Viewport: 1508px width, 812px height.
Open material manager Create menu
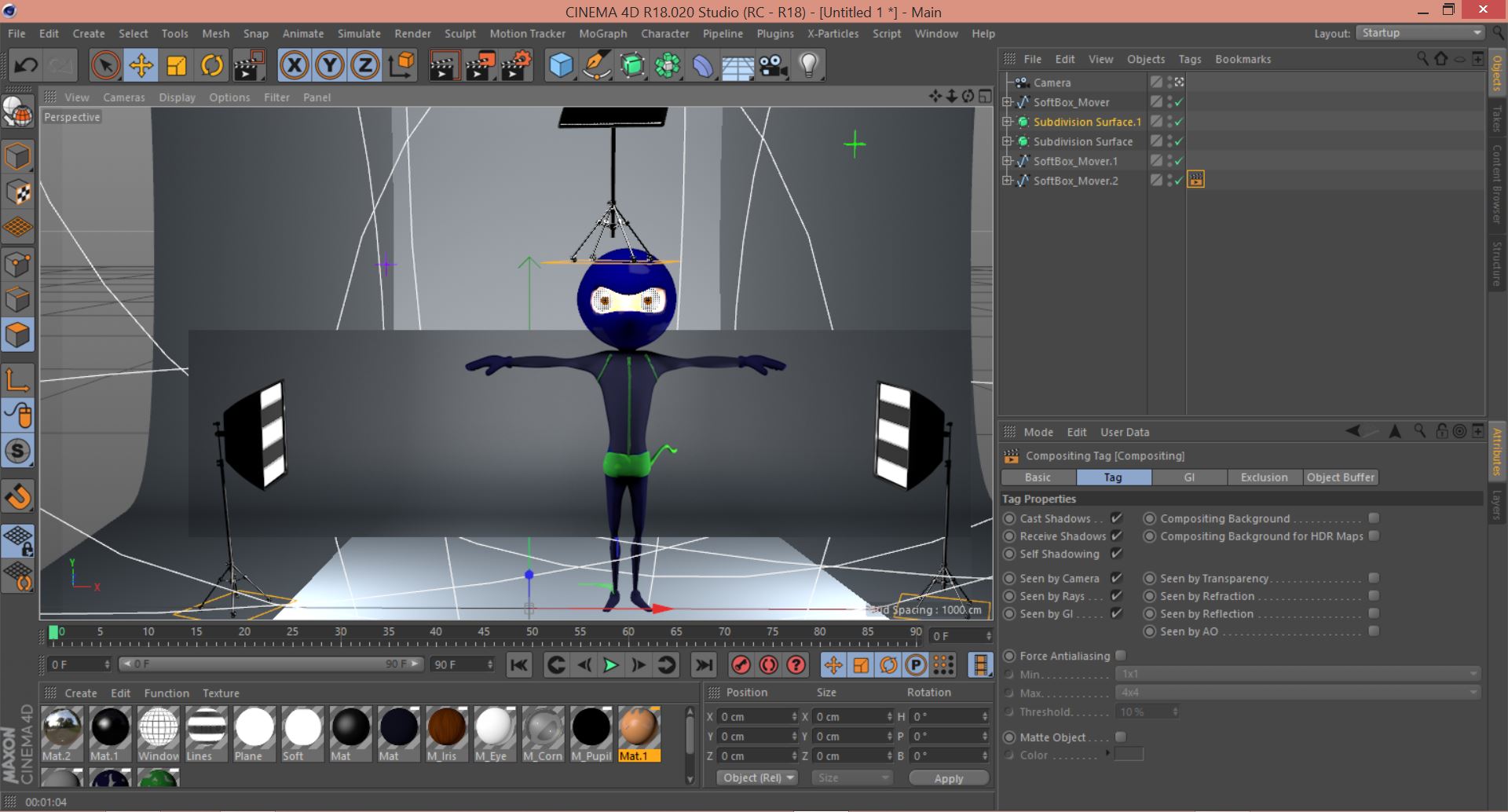[x=81, y=693]
